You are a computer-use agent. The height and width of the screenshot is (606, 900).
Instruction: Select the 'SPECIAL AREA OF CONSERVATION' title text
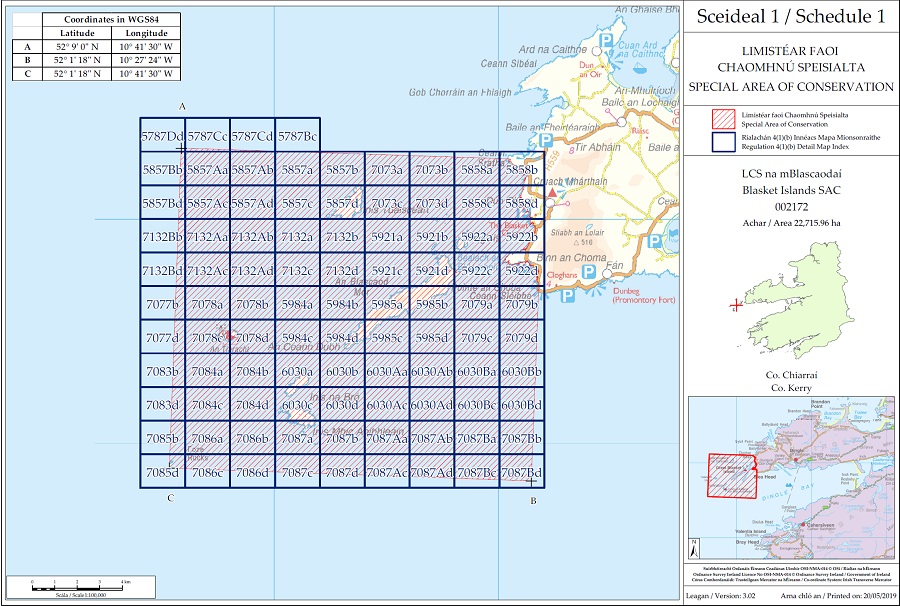(x=791, y=87)
